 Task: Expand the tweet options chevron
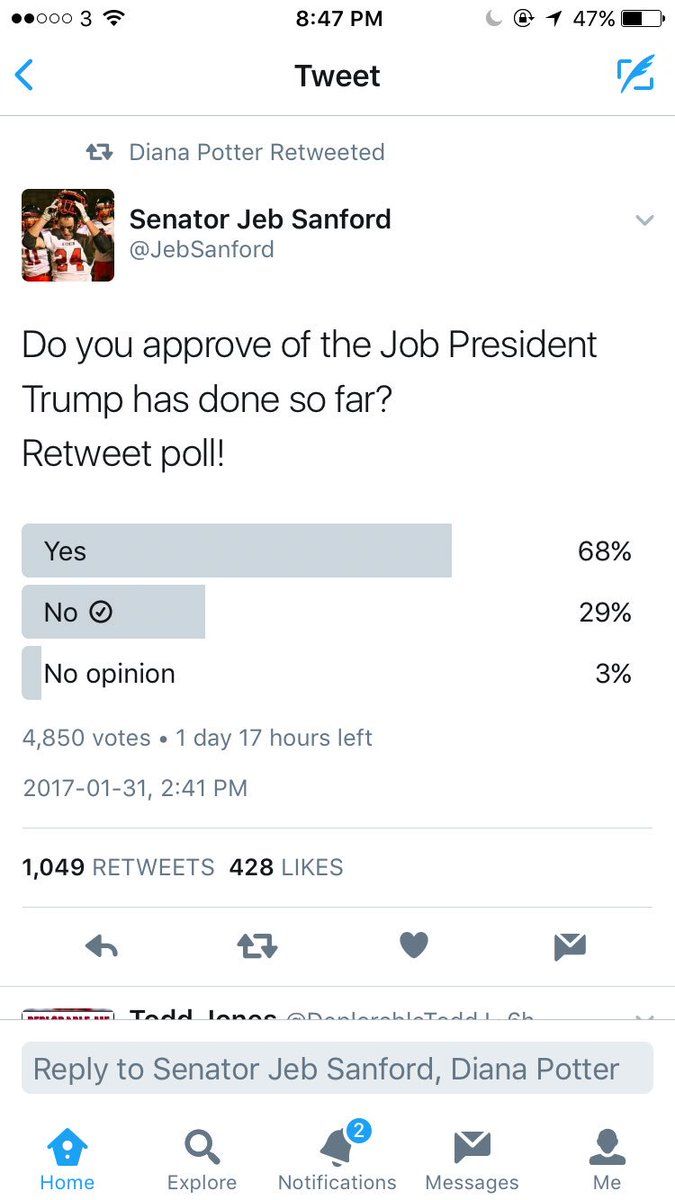click(645, 220)
